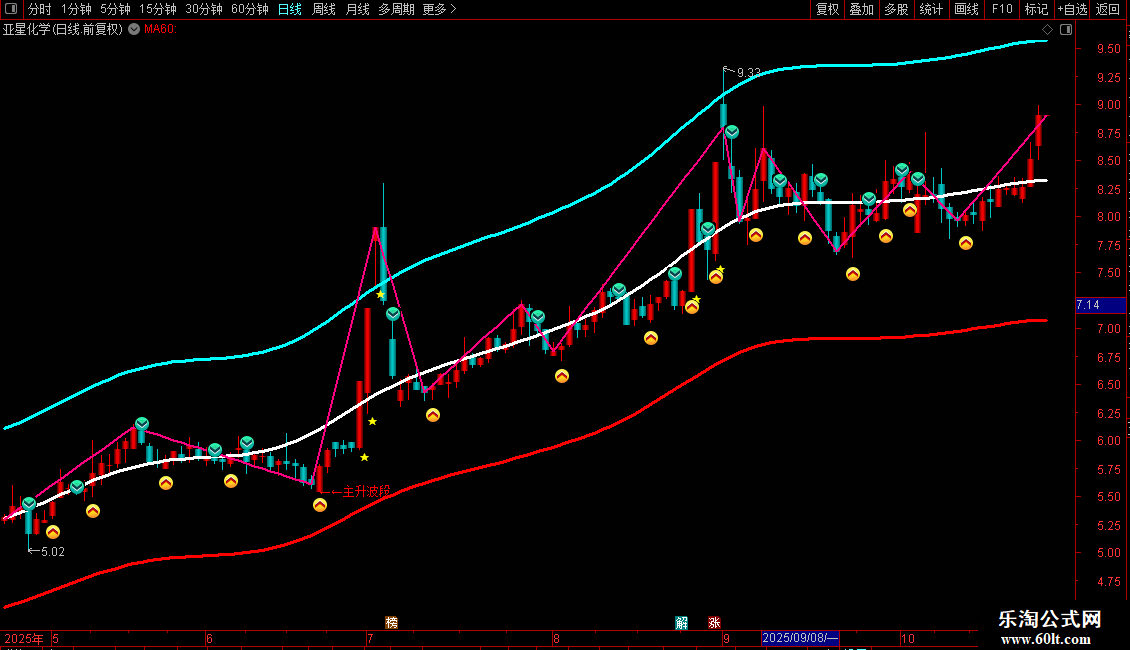The width and height of the screenshot is (1130, 650).
Task: Toggle the left sidebar panel icon
Action: [x=11, y=9]
